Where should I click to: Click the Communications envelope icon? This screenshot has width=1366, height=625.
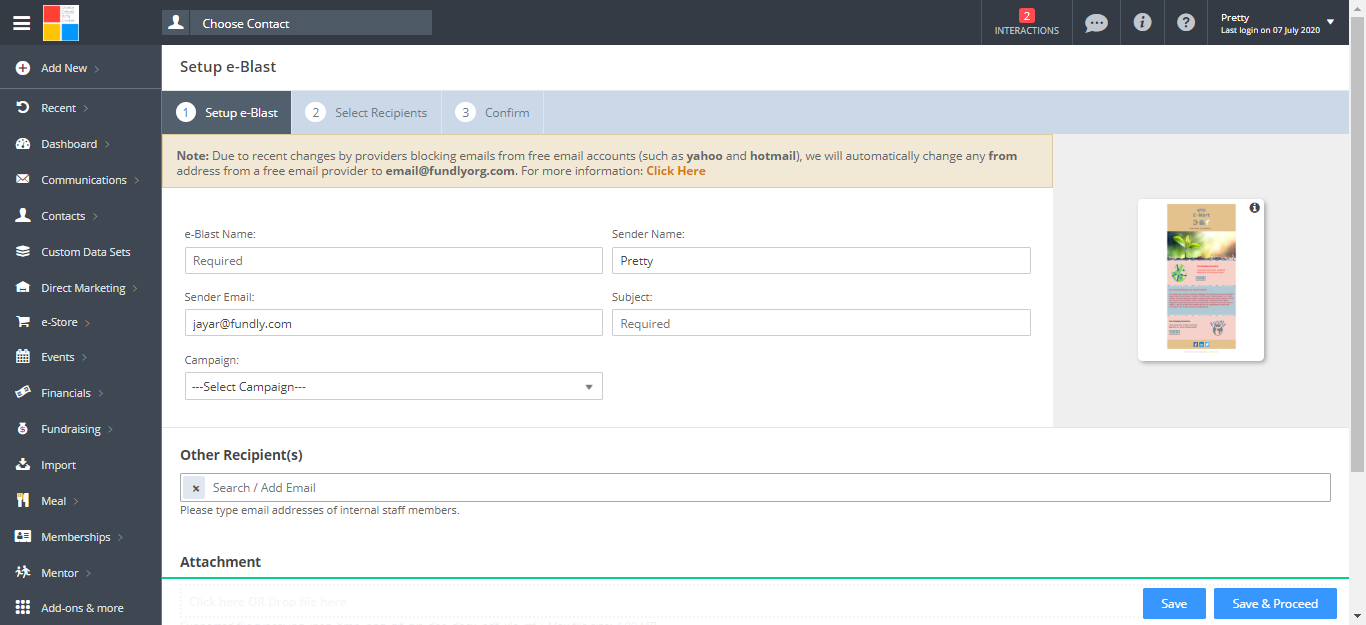point(22,180)
